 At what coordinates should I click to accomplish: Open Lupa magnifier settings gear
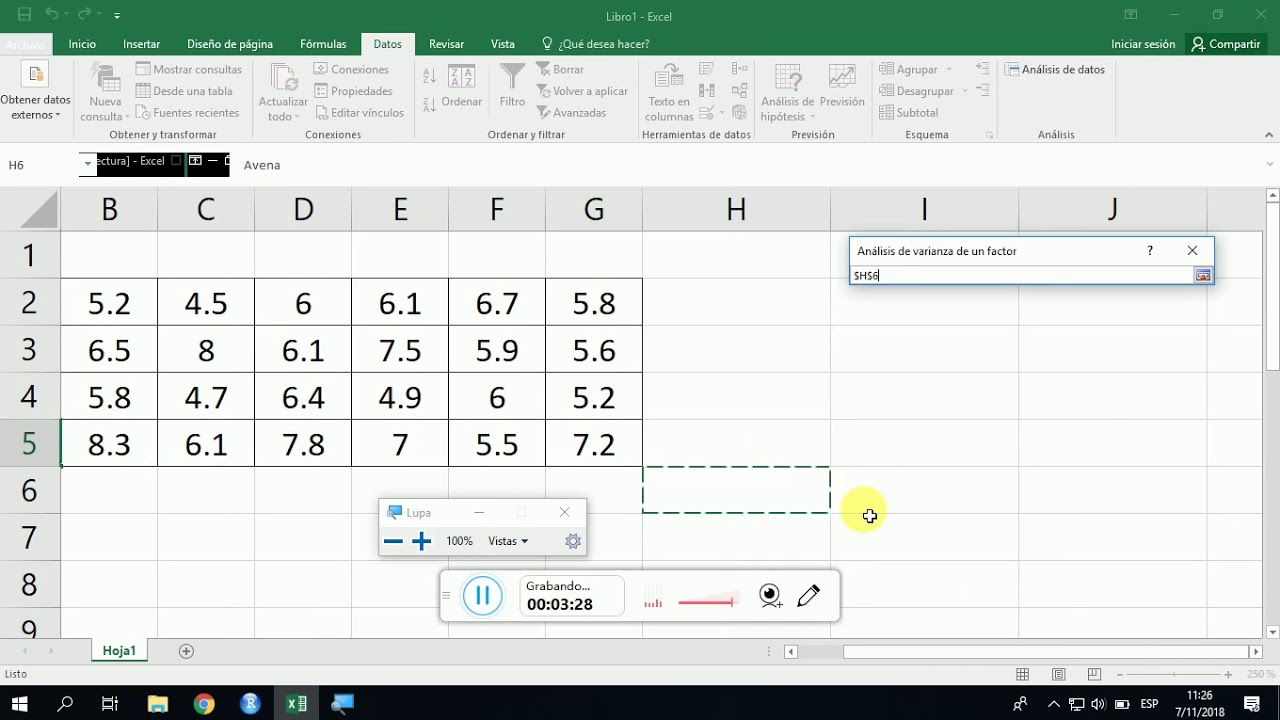(x=573, y=541)
